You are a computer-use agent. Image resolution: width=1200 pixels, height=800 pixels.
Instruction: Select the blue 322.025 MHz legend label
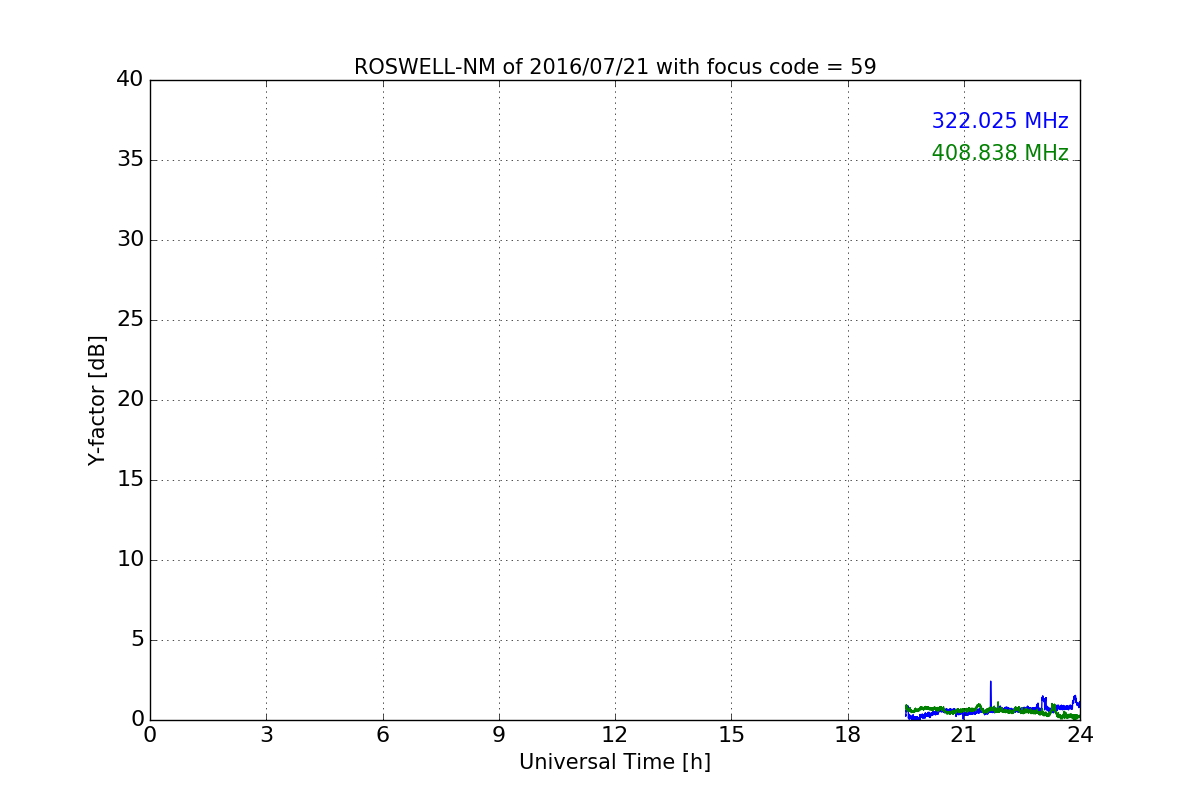[1000, 121]
